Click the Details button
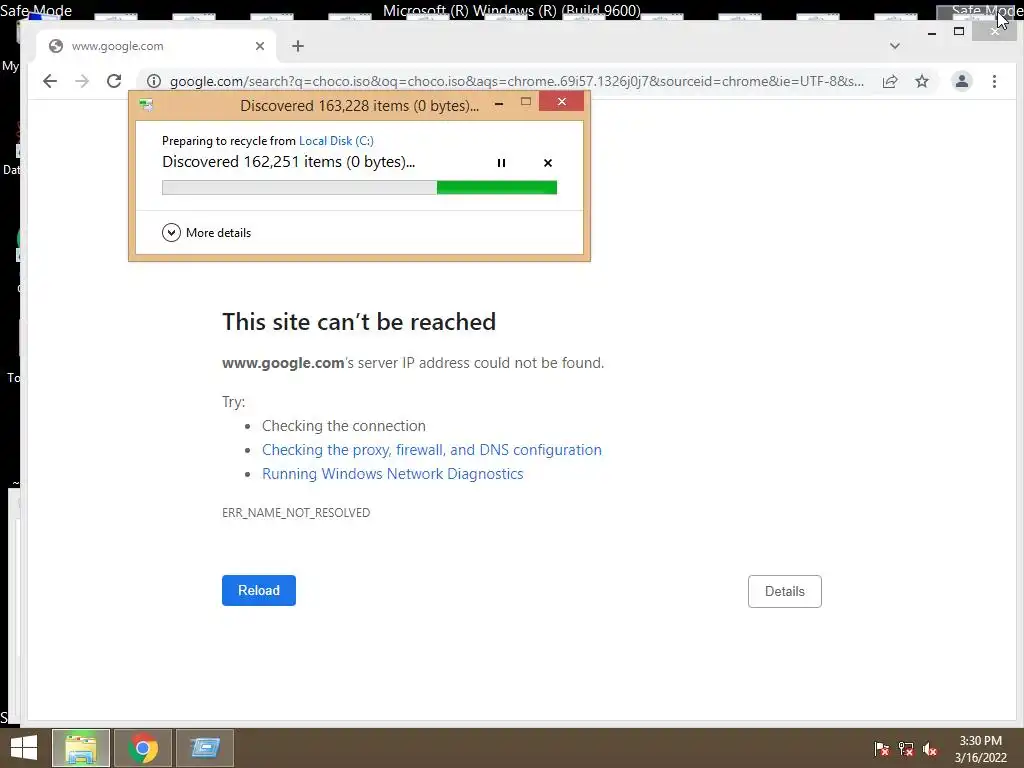The width and height of the screenshot is (1024, 768). click(784, 591)
